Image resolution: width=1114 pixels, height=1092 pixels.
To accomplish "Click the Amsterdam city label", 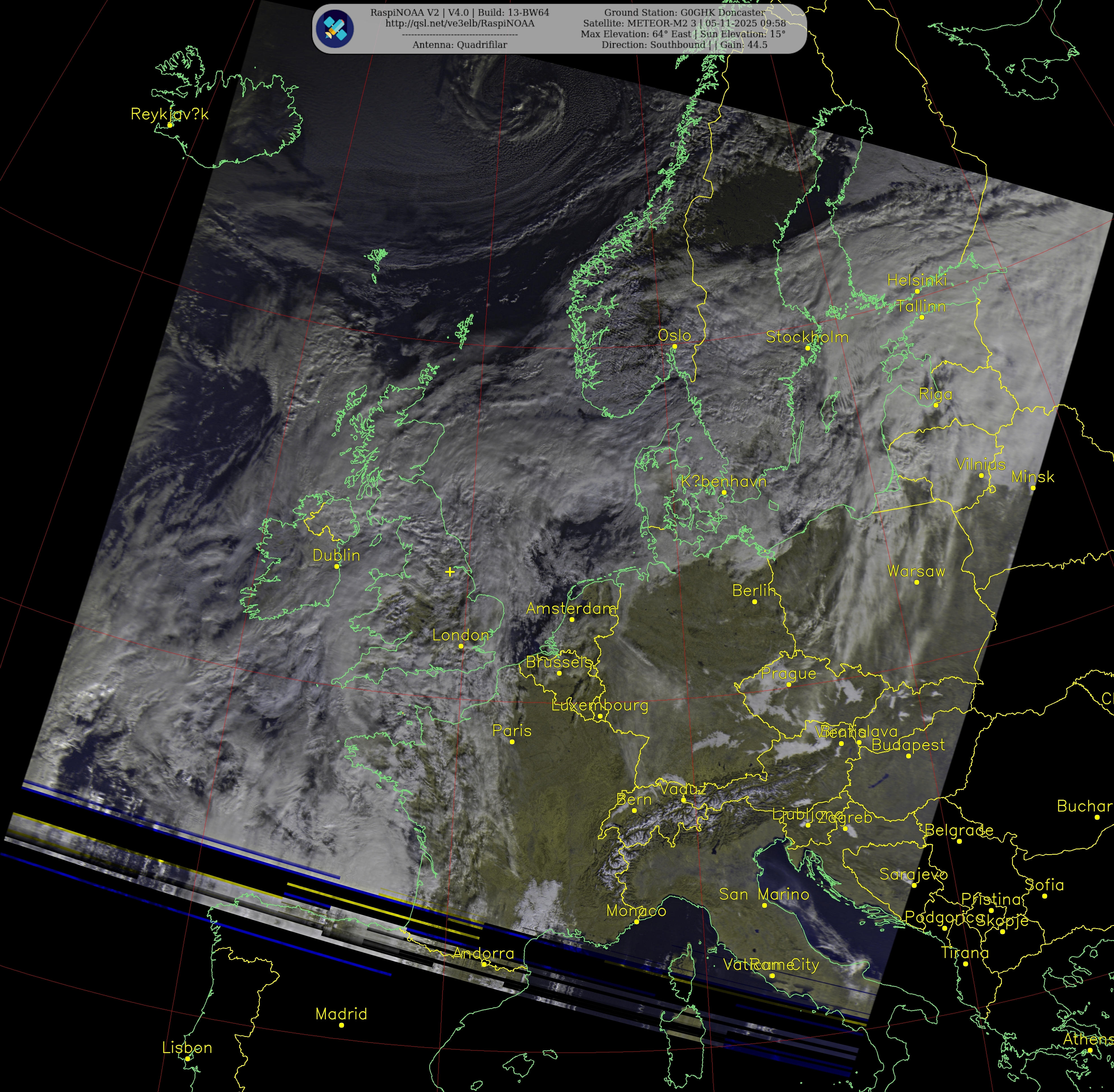I will pyautogui.click(x=571, y=608).
